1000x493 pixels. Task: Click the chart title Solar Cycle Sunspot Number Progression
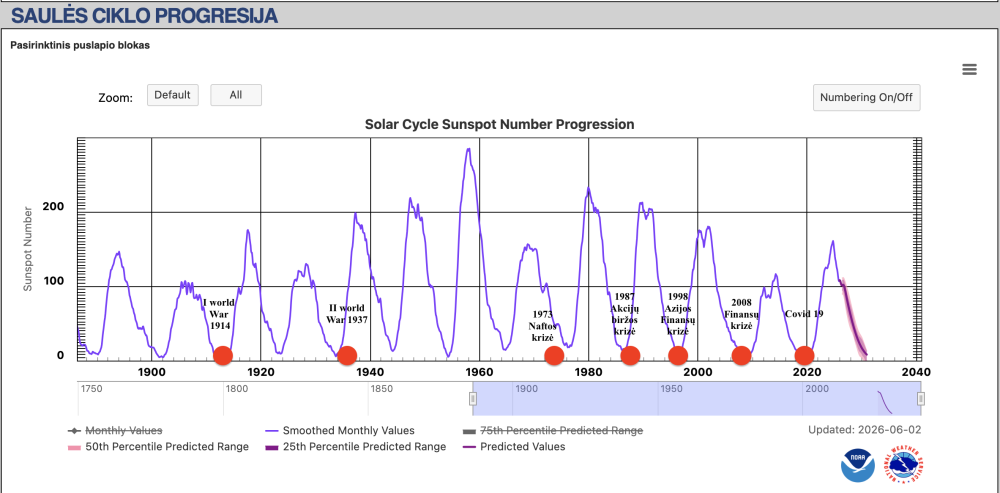click(x=499, y=124)
